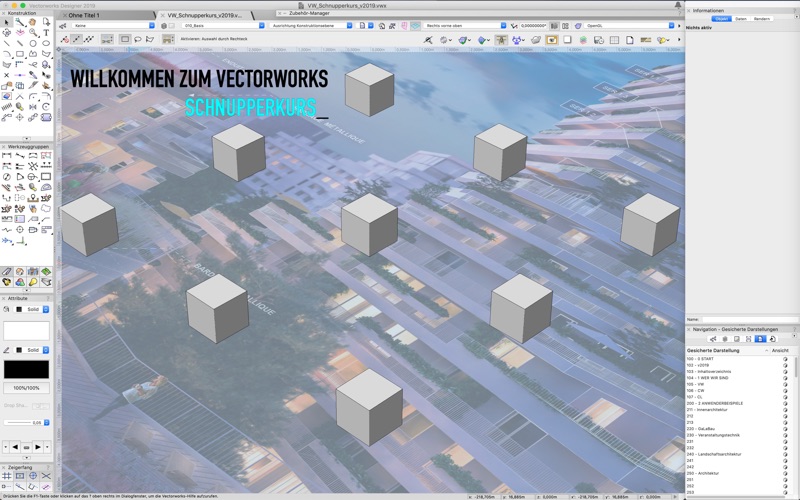Choose the Pan hand tool
This screenshot has width=800, height=500.
point(33,22)
